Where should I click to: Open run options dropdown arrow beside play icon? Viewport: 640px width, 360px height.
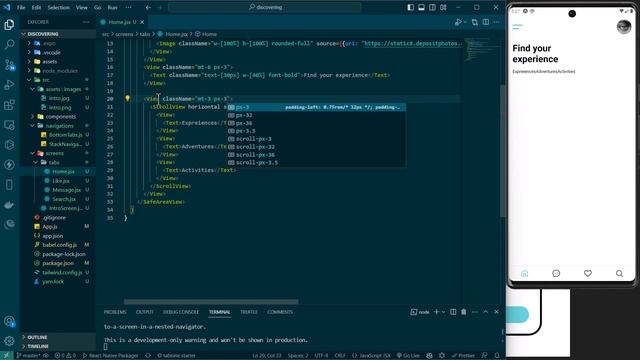point(465,22)
